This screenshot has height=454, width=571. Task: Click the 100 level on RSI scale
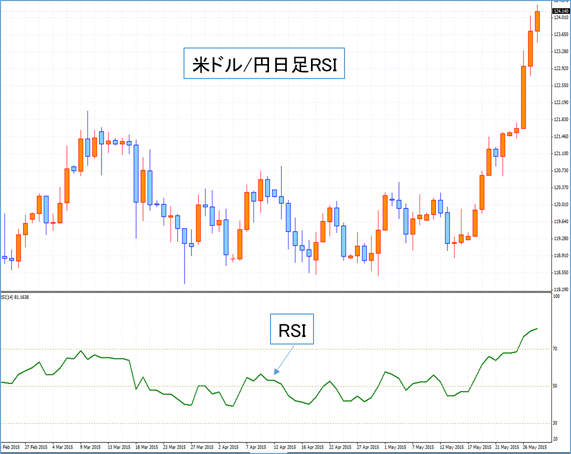tap(556, 296)
